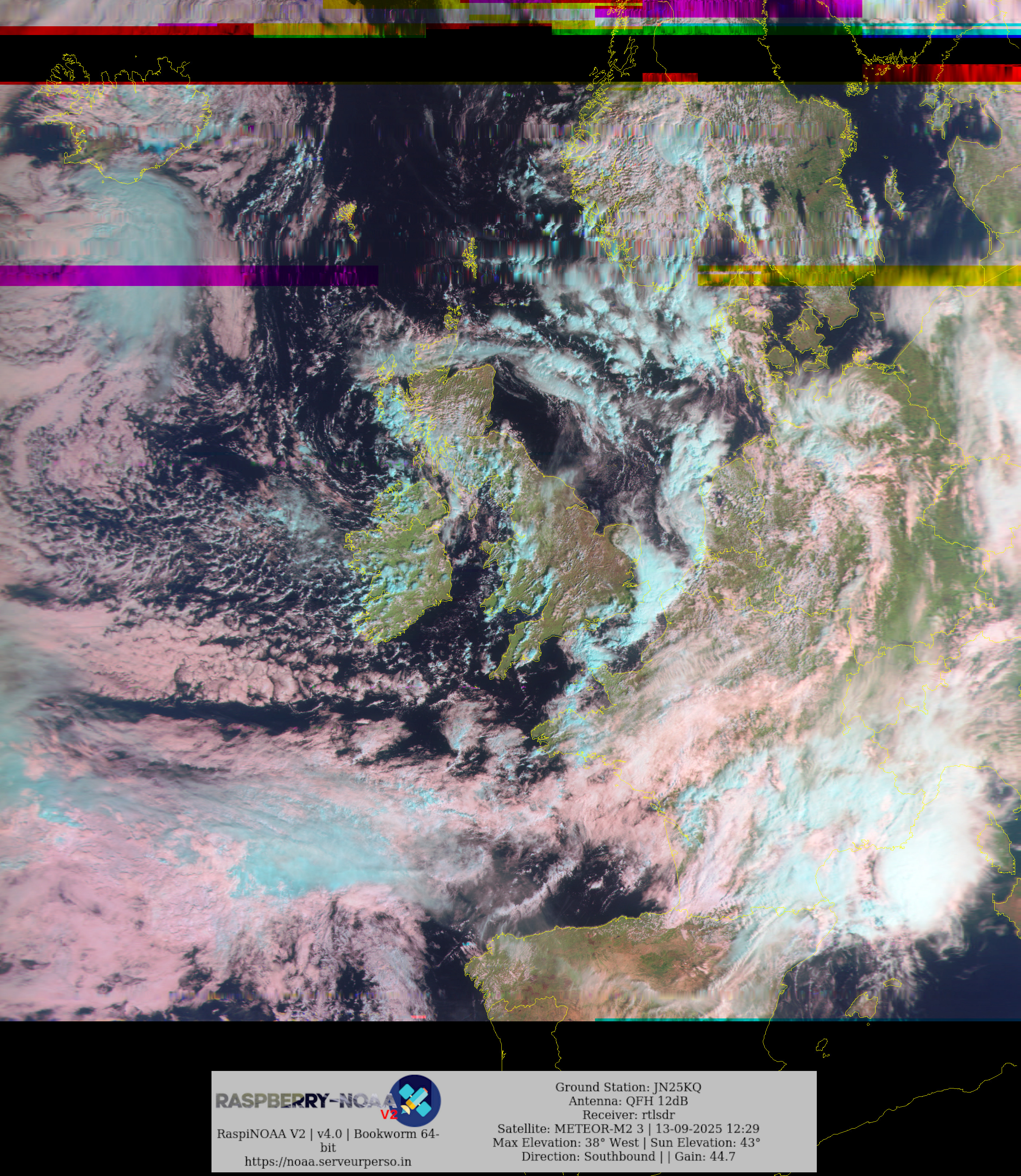Click the Antenna QFH 12dB text
The width and height of the screenshot is (1021, 1176).
pos(628,1101)
